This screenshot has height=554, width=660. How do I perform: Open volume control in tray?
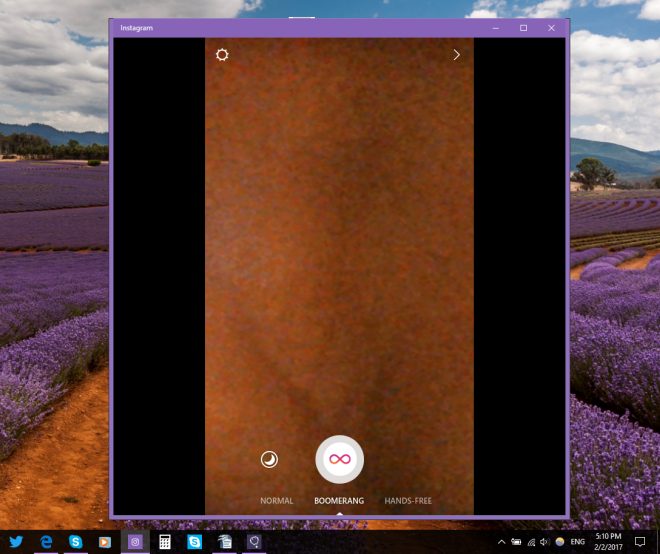545,542
